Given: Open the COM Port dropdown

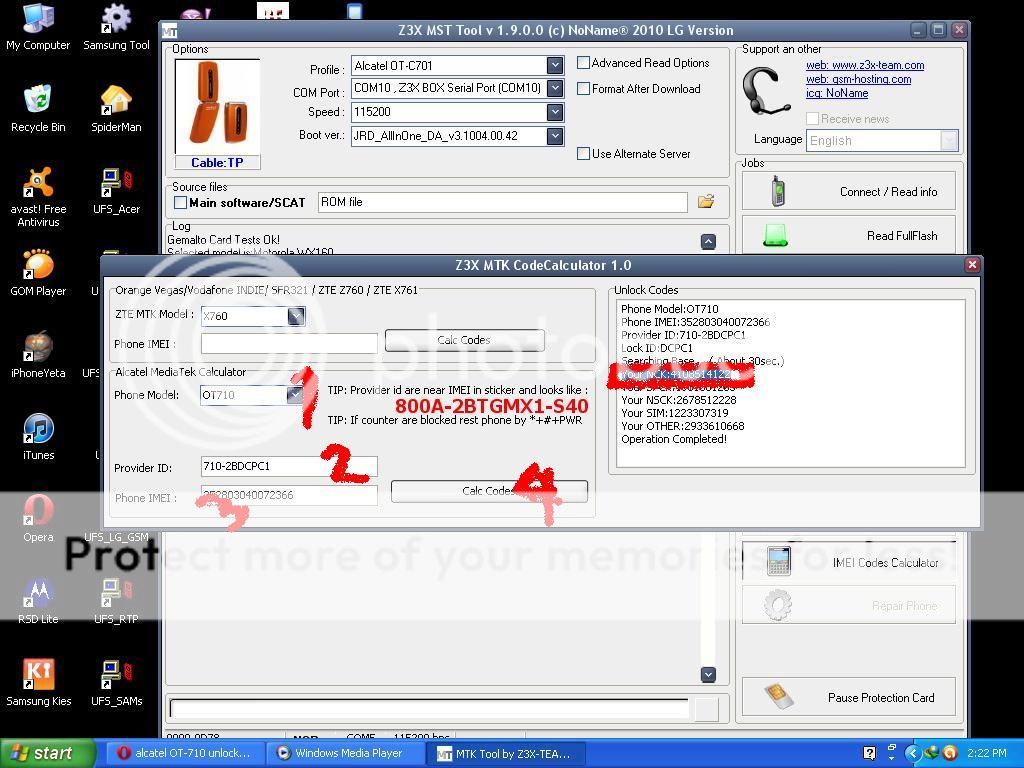Looking at the screenshot, I should [x=555, y=89].
